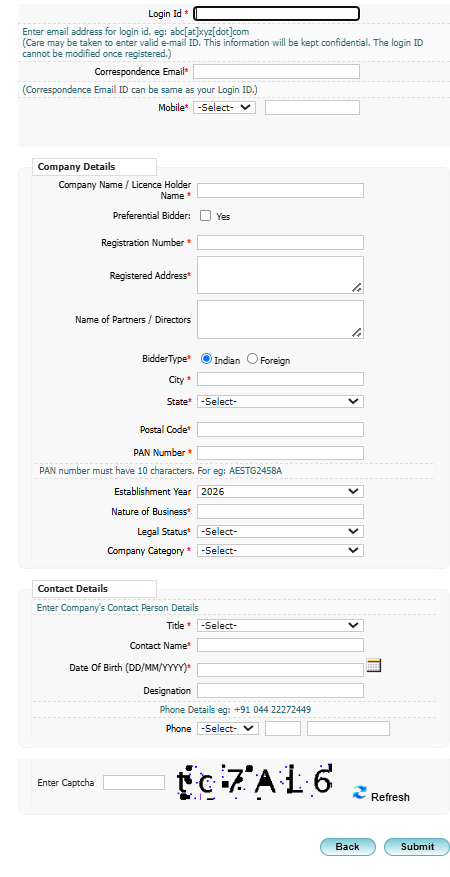The height and width of the screenshot is (877, 450).
Task: Open the Company Category dropdown
Action: (x=280, y=550)
